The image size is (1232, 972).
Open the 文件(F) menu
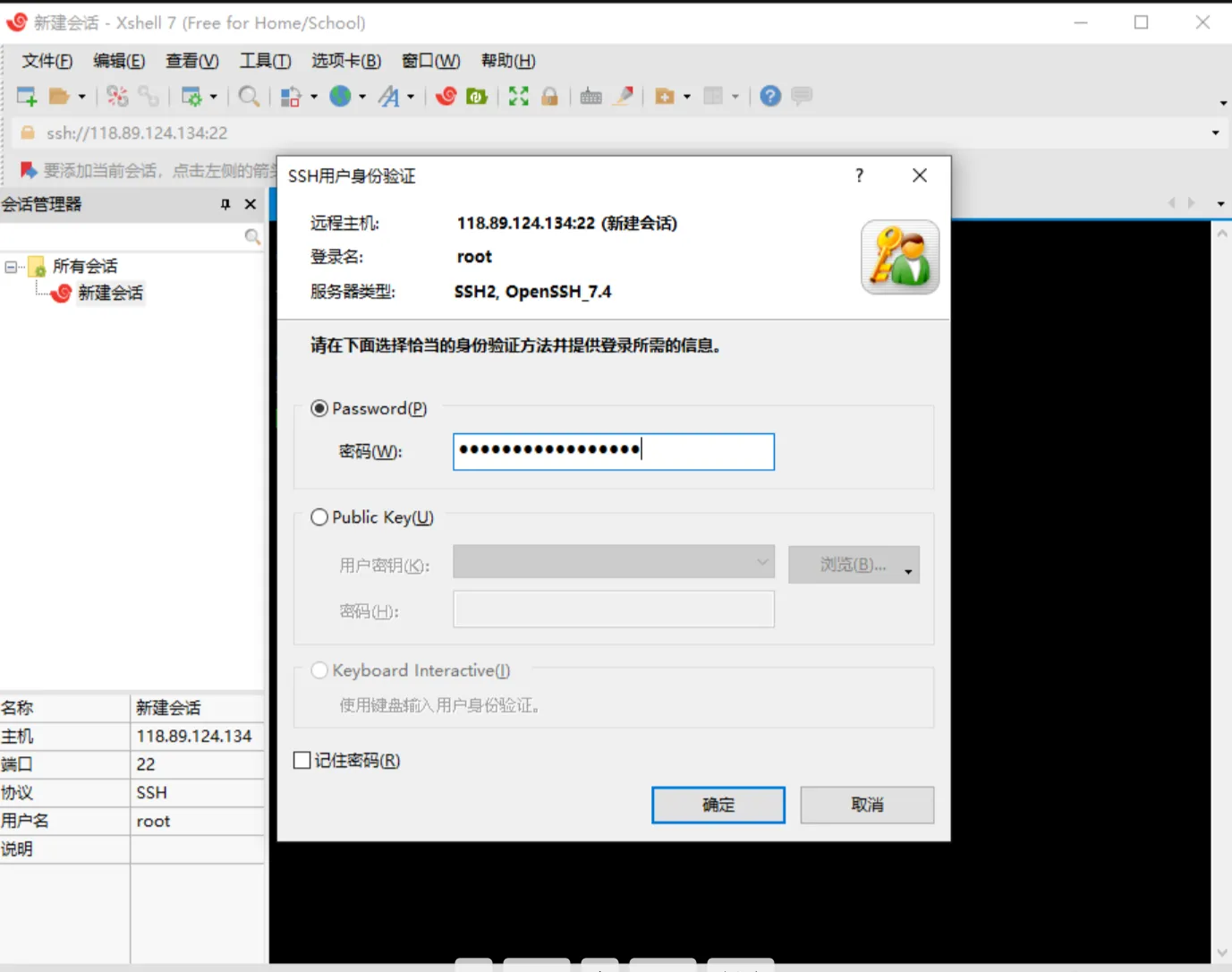coord(47,61)
